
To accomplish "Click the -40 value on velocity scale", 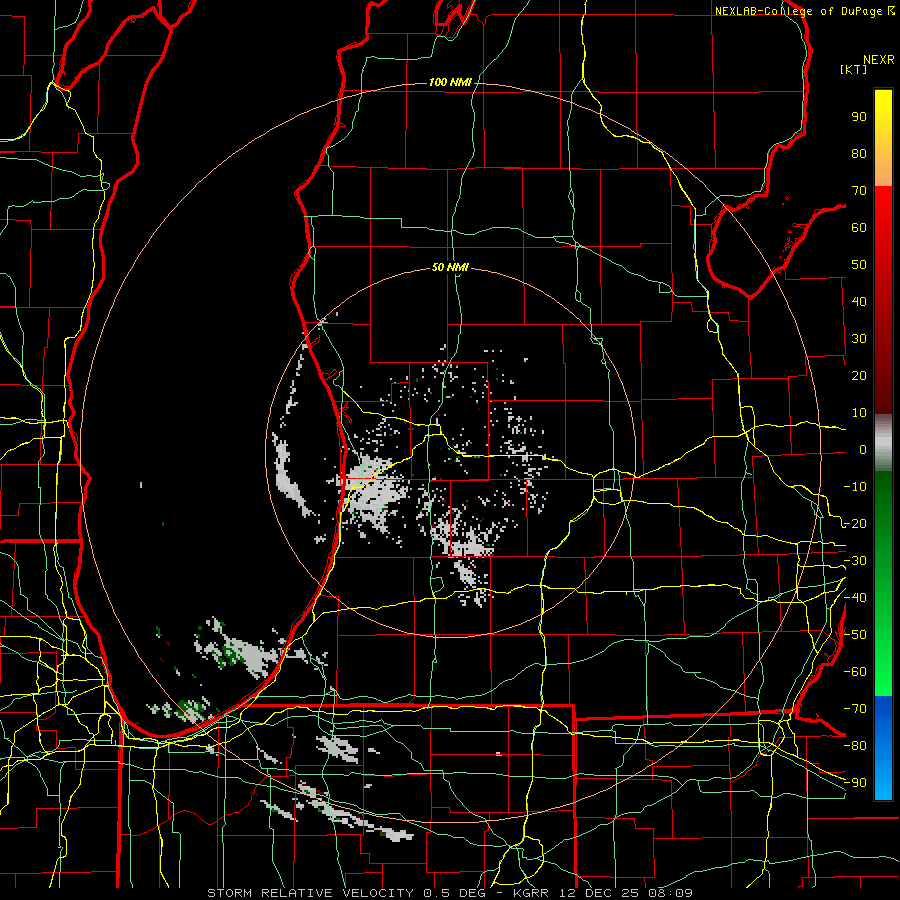I will click(855, 598).
